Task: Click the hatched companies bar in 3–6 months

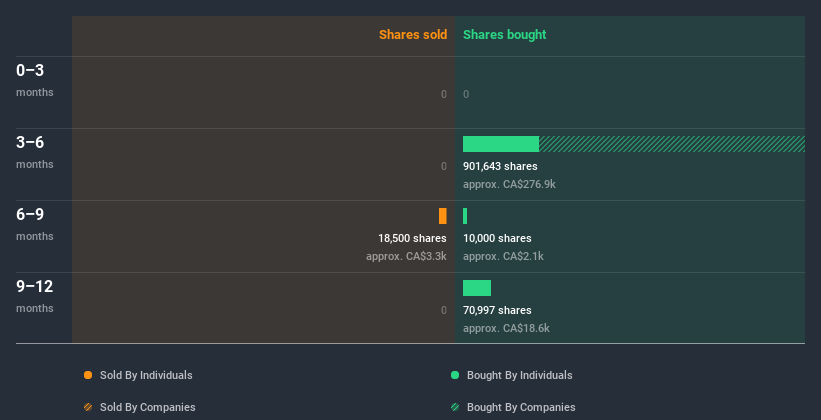Action: point(671,144)
